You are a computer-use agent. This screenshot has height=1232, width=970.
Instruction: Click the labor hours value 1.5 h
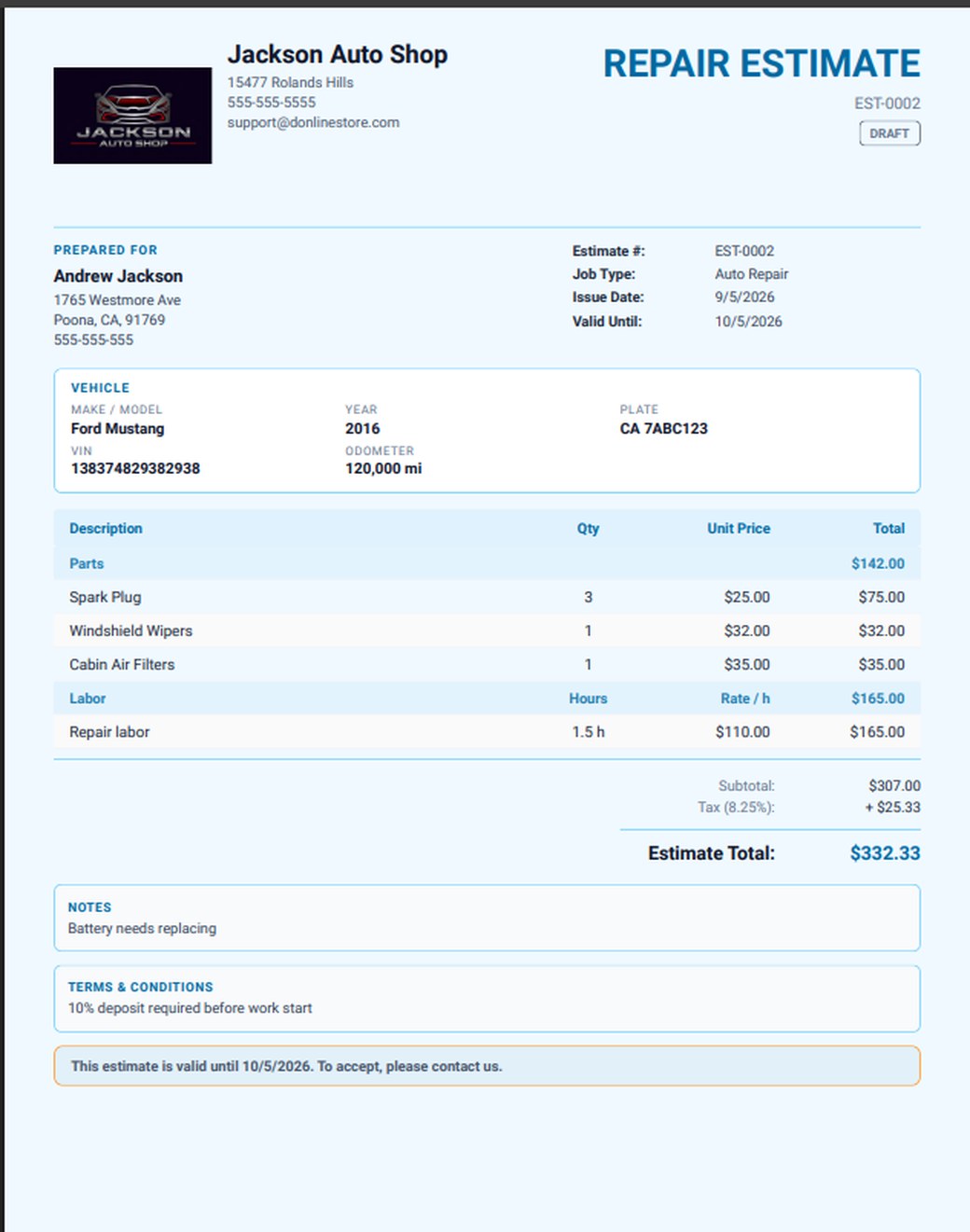(x=589, y=732)
